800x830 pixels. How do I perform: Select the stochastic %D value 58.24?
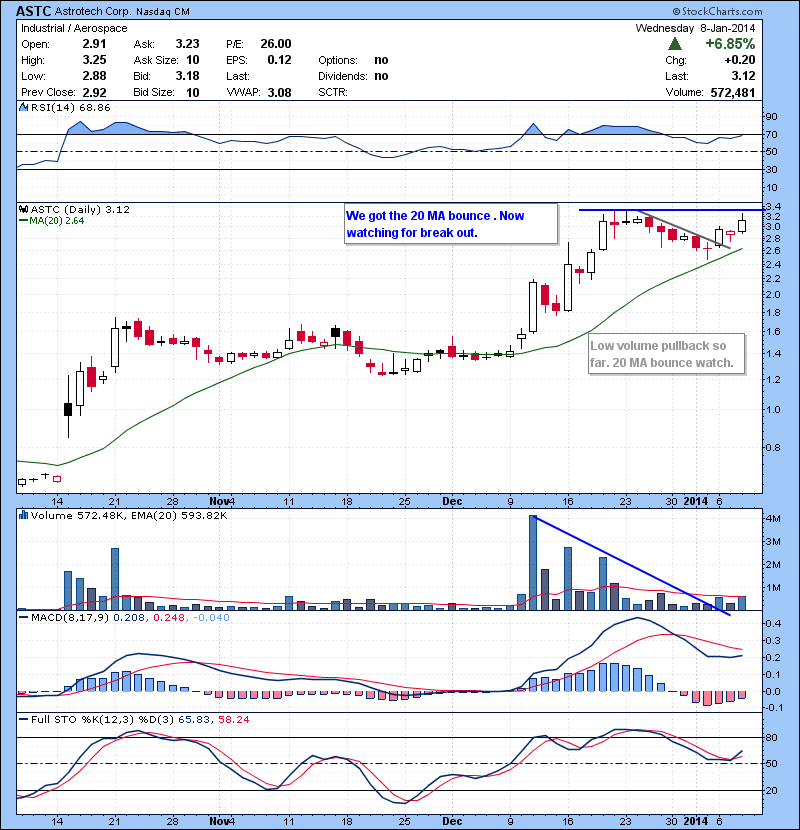(233, 719)
